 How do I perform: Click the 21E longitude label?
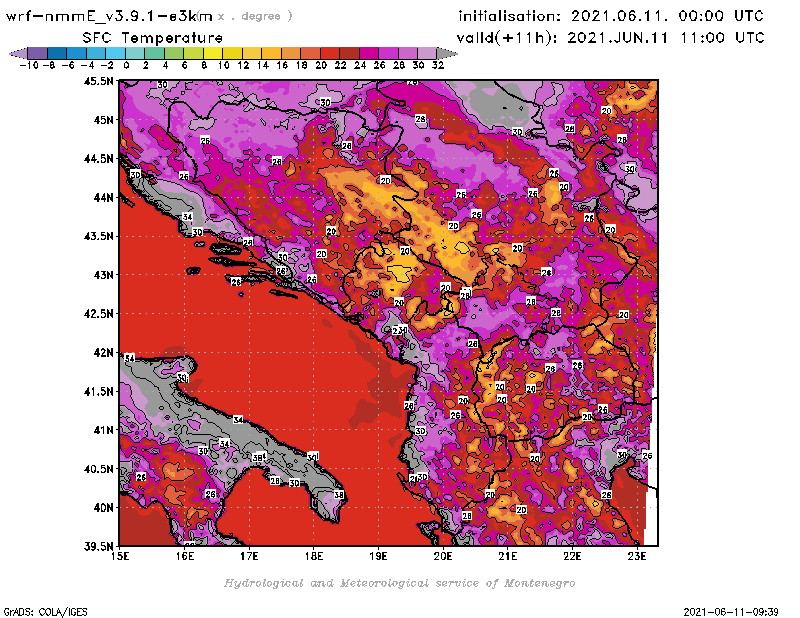508,556
